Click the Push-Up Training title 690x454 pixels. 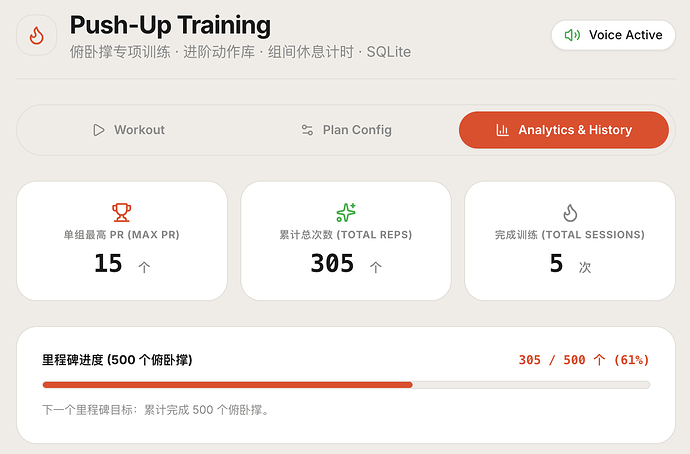170,25
